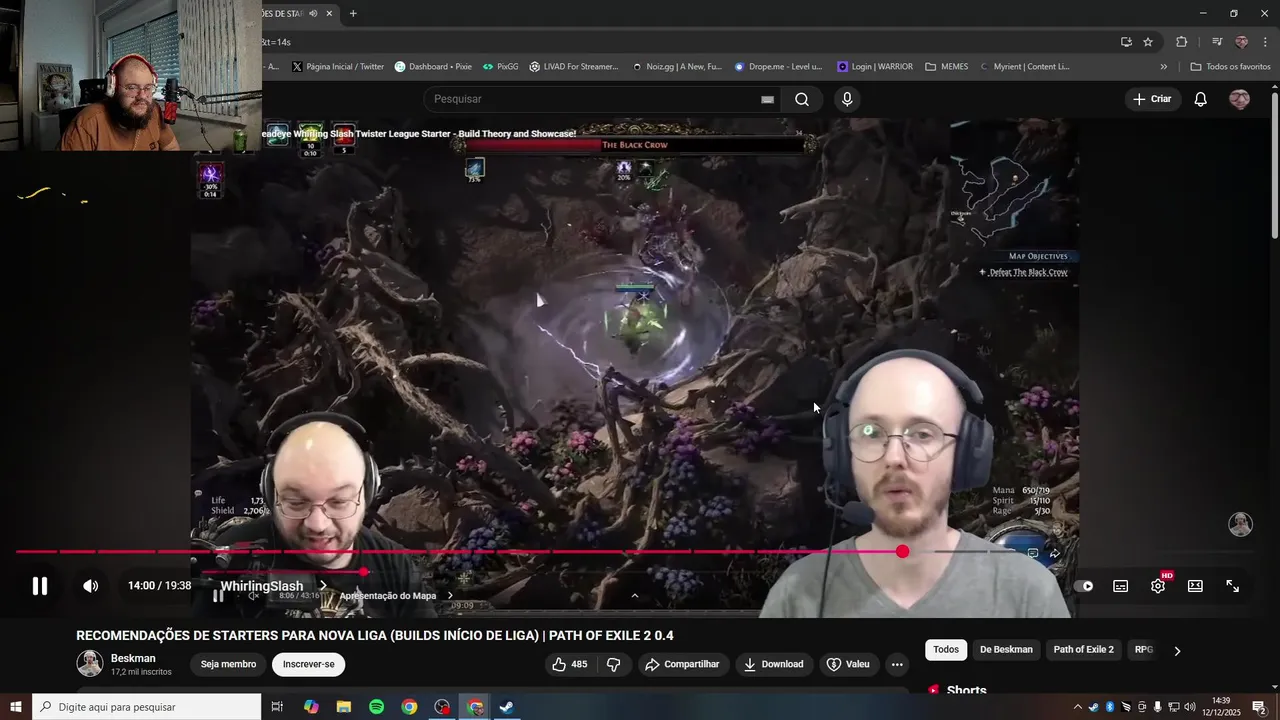1280x720 pixels.
Task: Open Spotify from the taskbar
Action: [376, 707]
